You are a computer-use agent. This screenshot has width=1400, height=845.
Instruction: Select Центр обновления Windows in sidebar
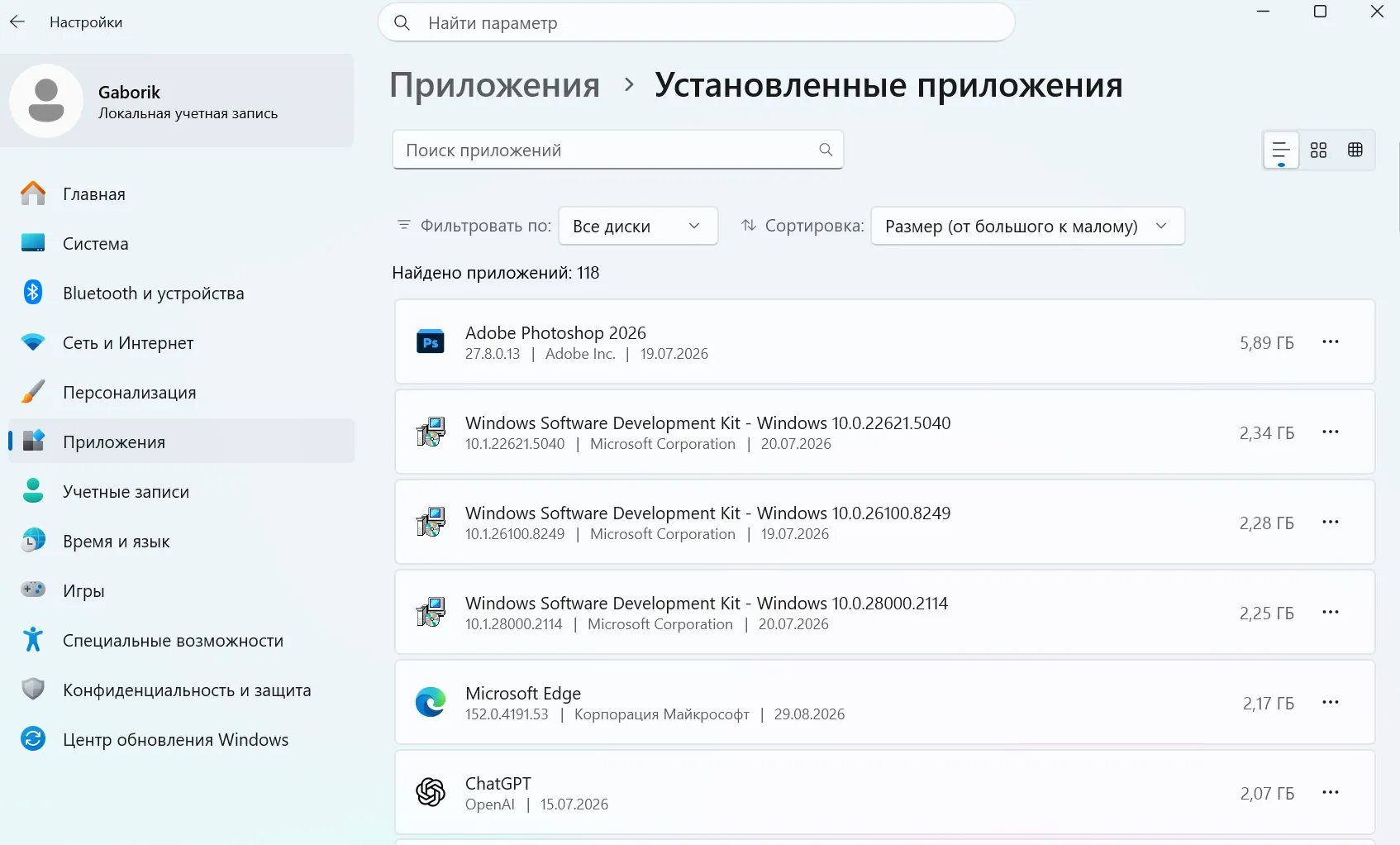[x=181, y=739]
